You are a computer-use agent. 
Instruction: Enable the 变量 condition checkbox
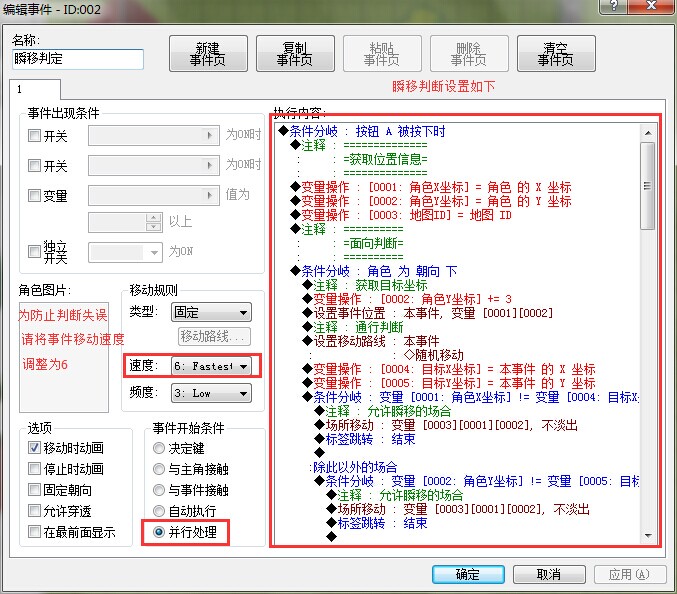34,196
